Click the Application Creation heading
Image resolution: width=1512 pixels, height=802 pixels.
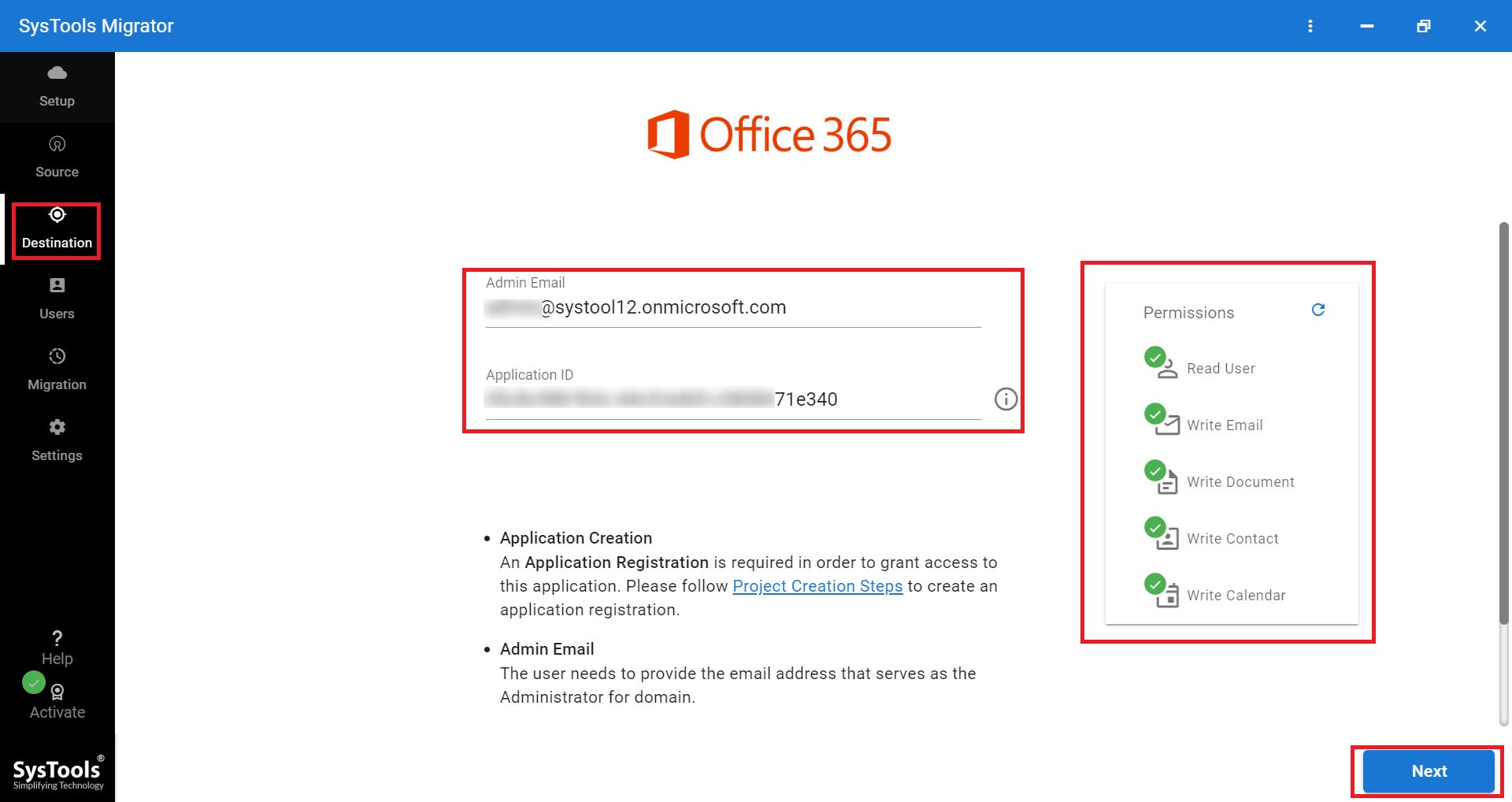click(x=576, y=538)
